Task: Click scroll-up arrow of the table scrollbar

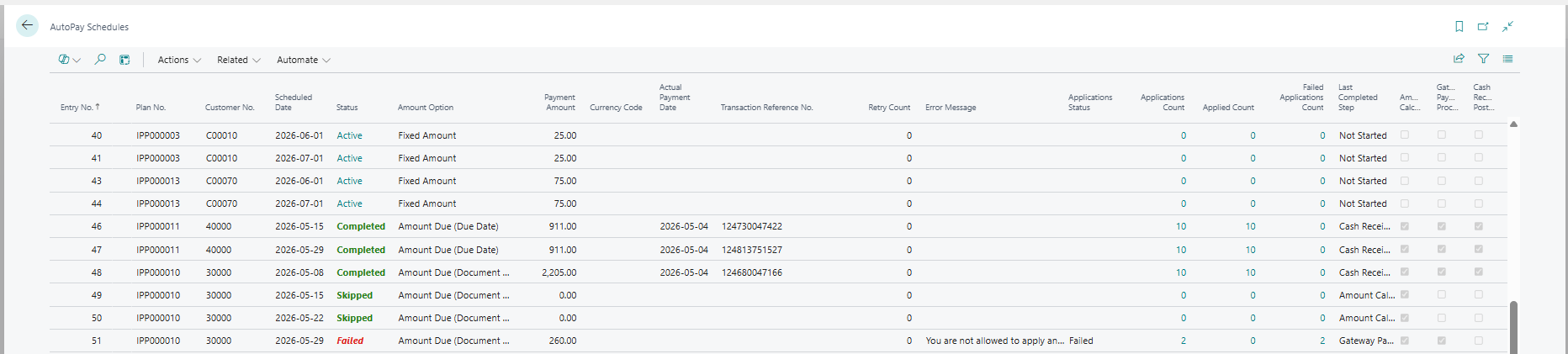Action: pyautogui.click(x=1513, y=124)
